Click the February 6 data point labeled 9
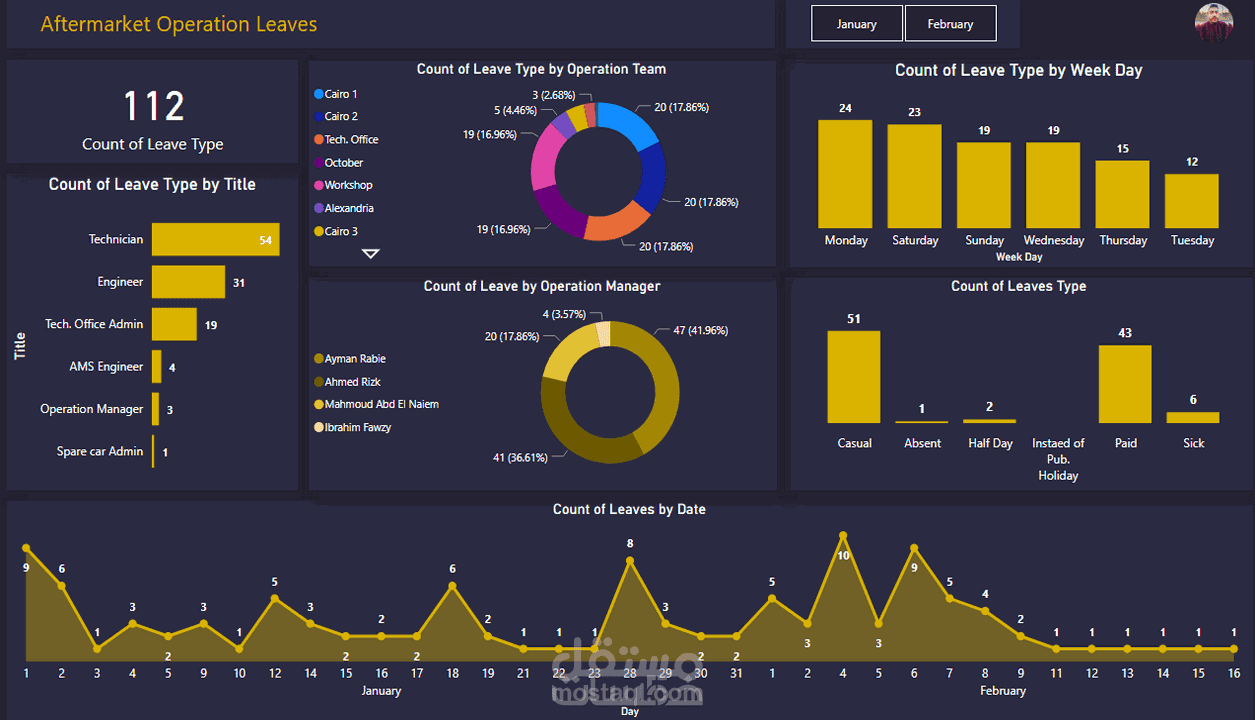The width and height of the screenshot is (1255, 720). [914, 548]
